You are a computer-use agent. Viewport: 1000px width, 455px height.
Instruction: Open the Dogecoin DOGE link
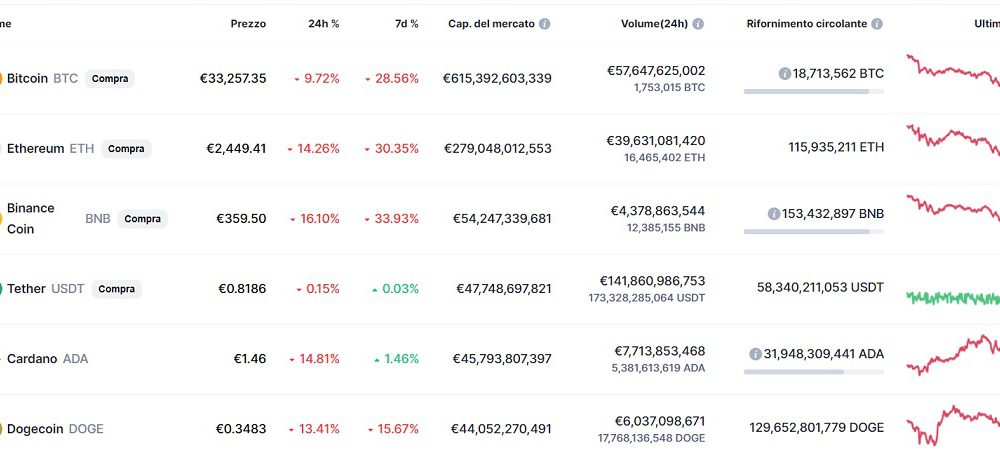[55, 429]
